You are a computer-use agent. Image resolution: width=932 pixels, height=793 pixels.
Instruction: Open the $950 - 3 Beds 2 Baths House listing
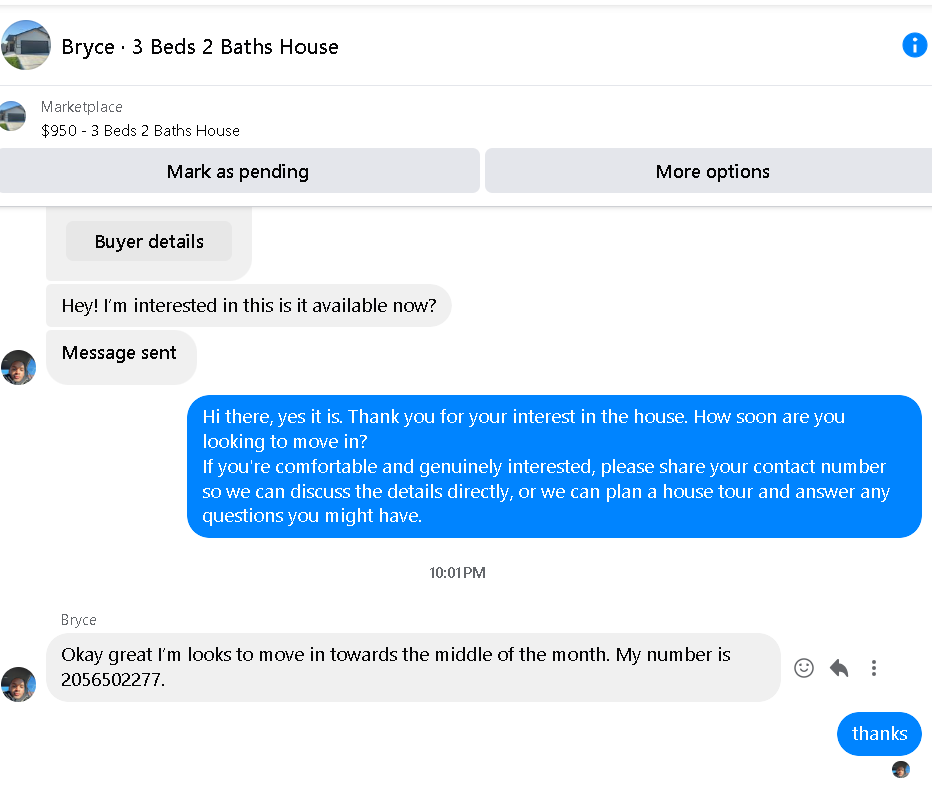pos(140,131)
